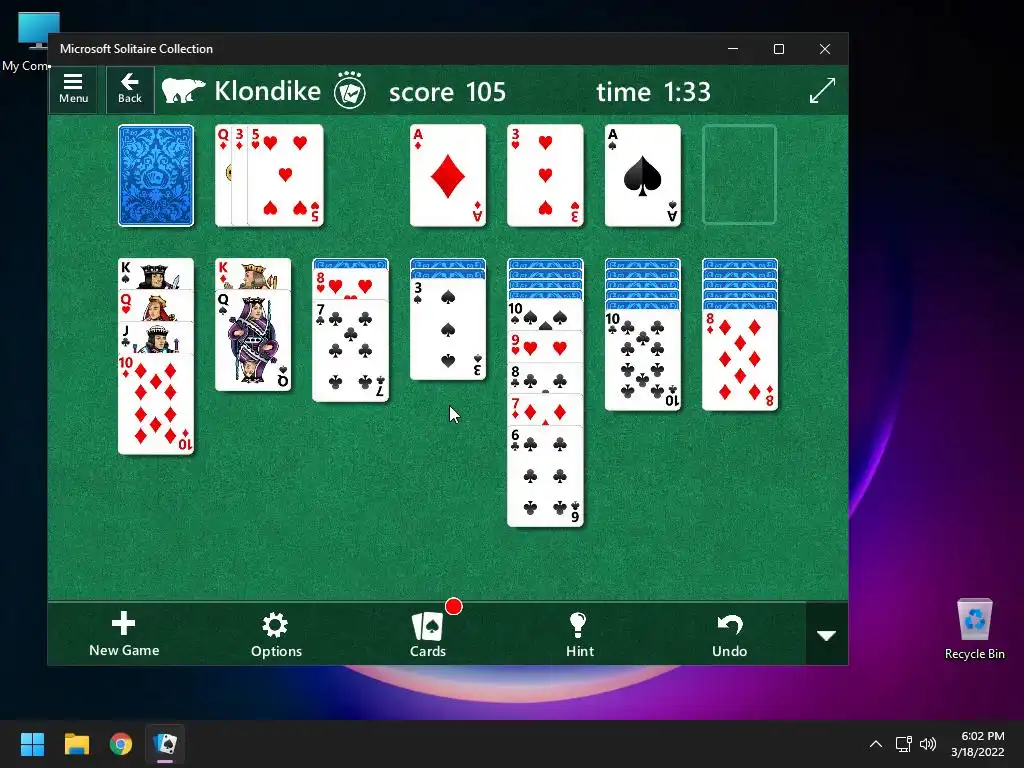
Task: Click the score 105 display
Action: click(447, 92)
